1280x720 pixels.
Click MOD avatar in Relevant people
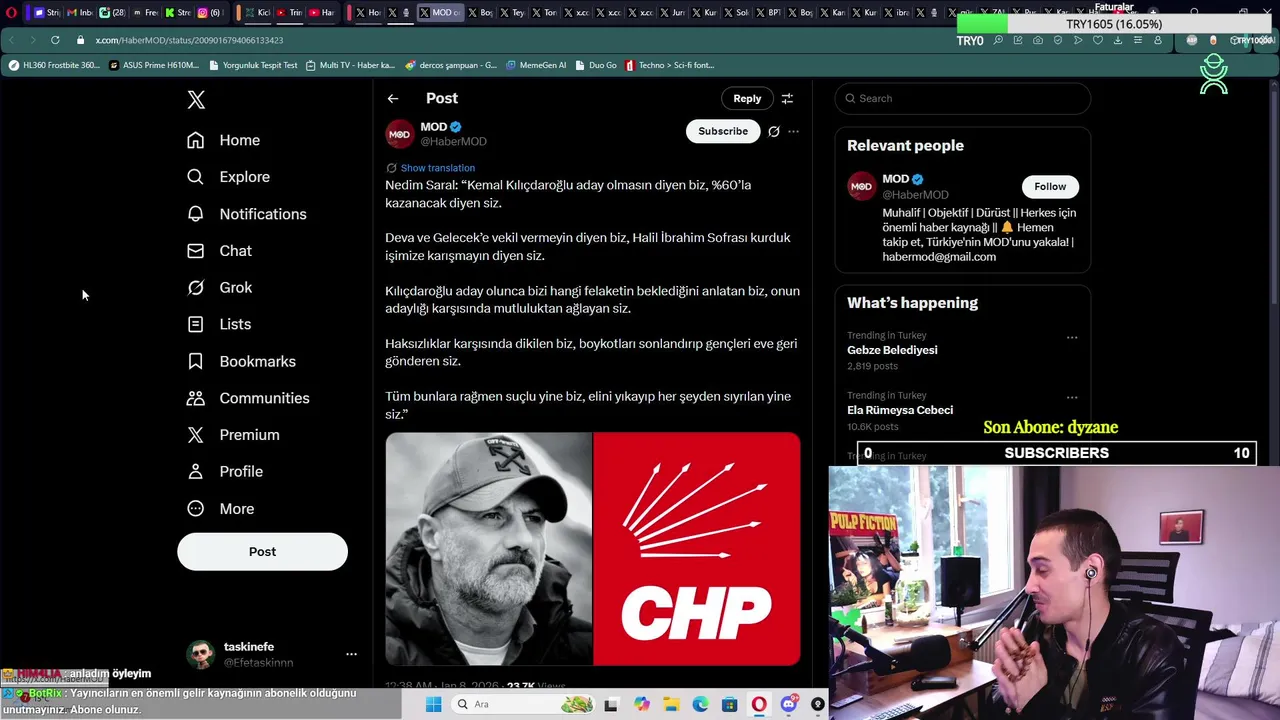861,186
